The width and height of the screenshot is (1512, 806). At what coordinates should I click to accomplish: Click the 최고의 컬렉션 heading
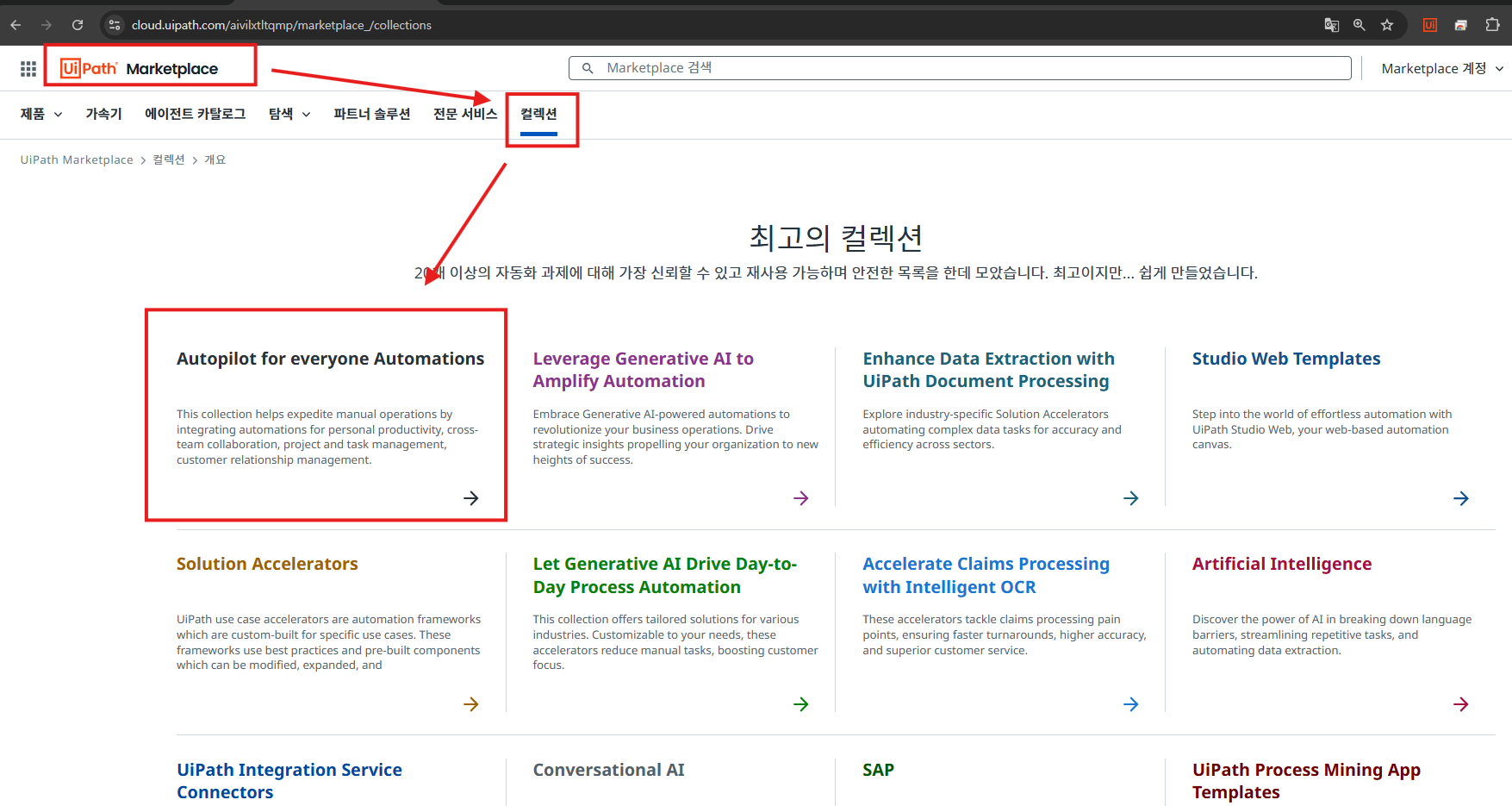point(836,237)
